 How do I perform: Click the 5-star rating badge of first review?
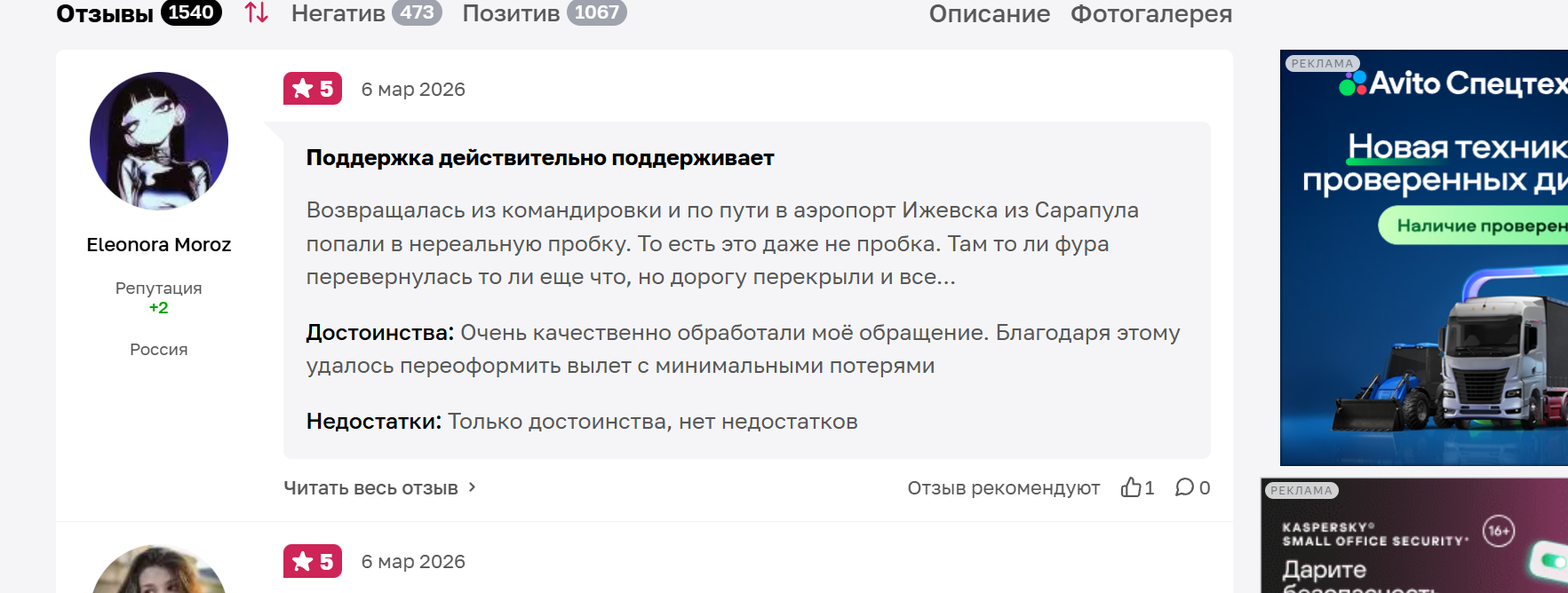pyautogui.click(x=313, y=89)
